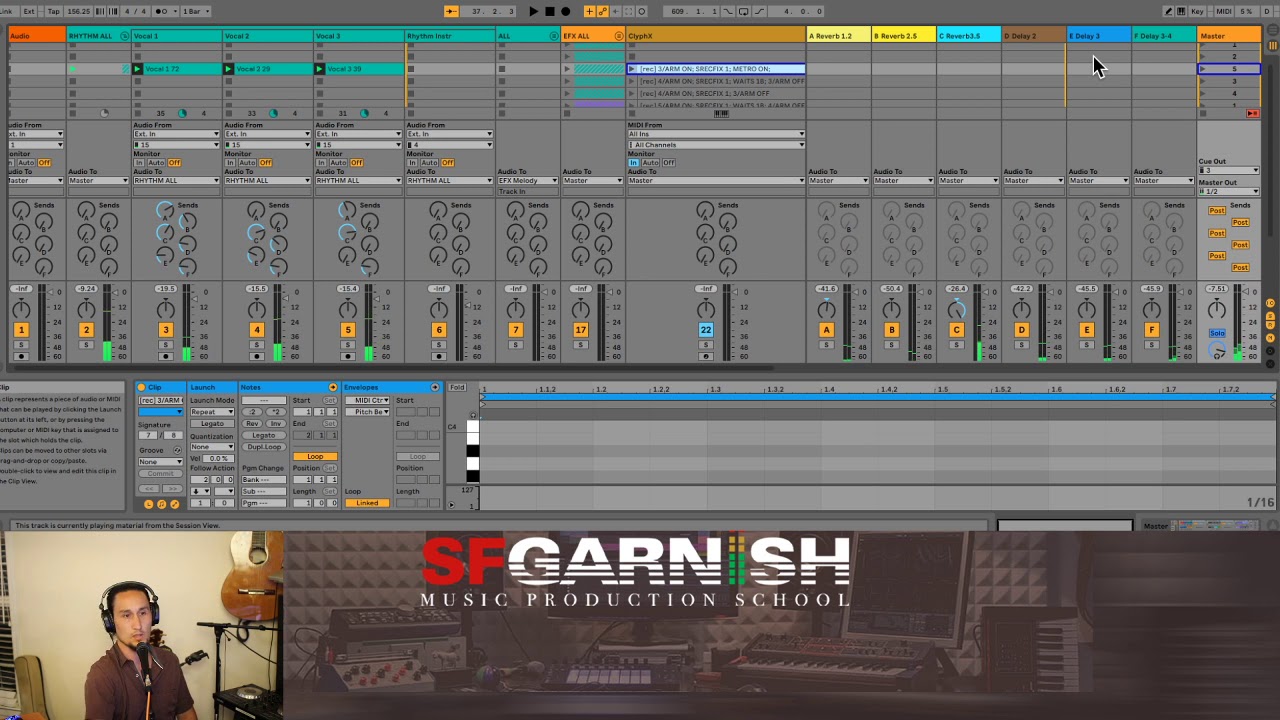Screen dimensions: 1280x720
Task: Enable Draw Mode pencil in the top bar
Action: click(x=1169, y=11)
